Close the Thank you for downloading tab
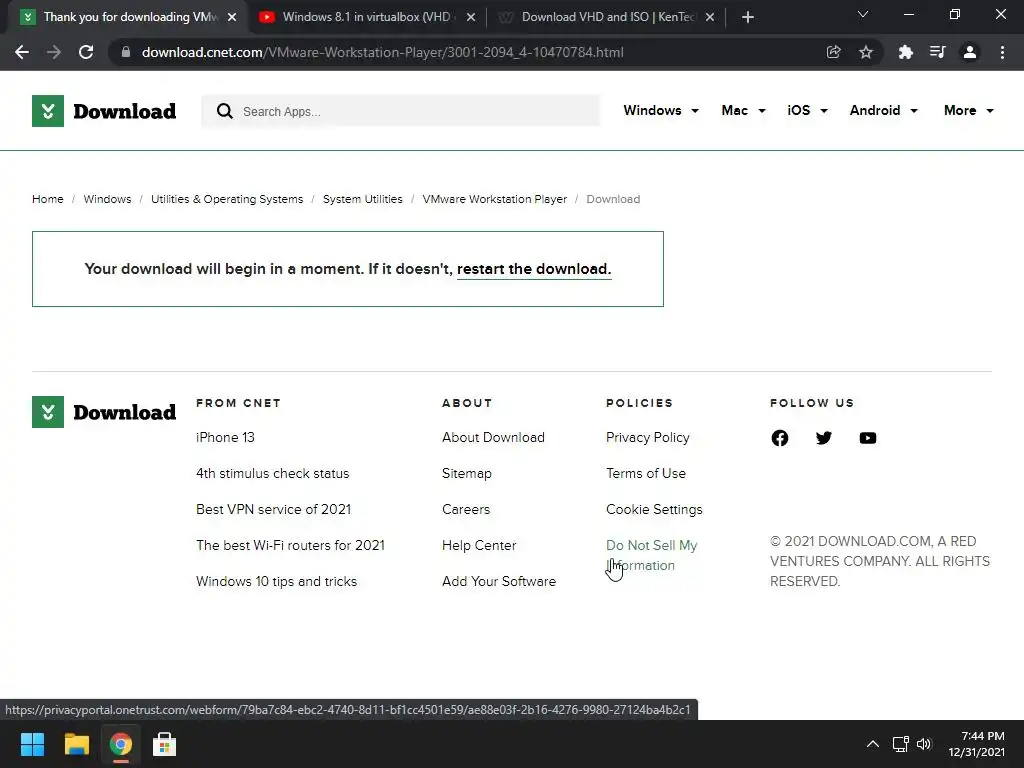 coord(232,17)
